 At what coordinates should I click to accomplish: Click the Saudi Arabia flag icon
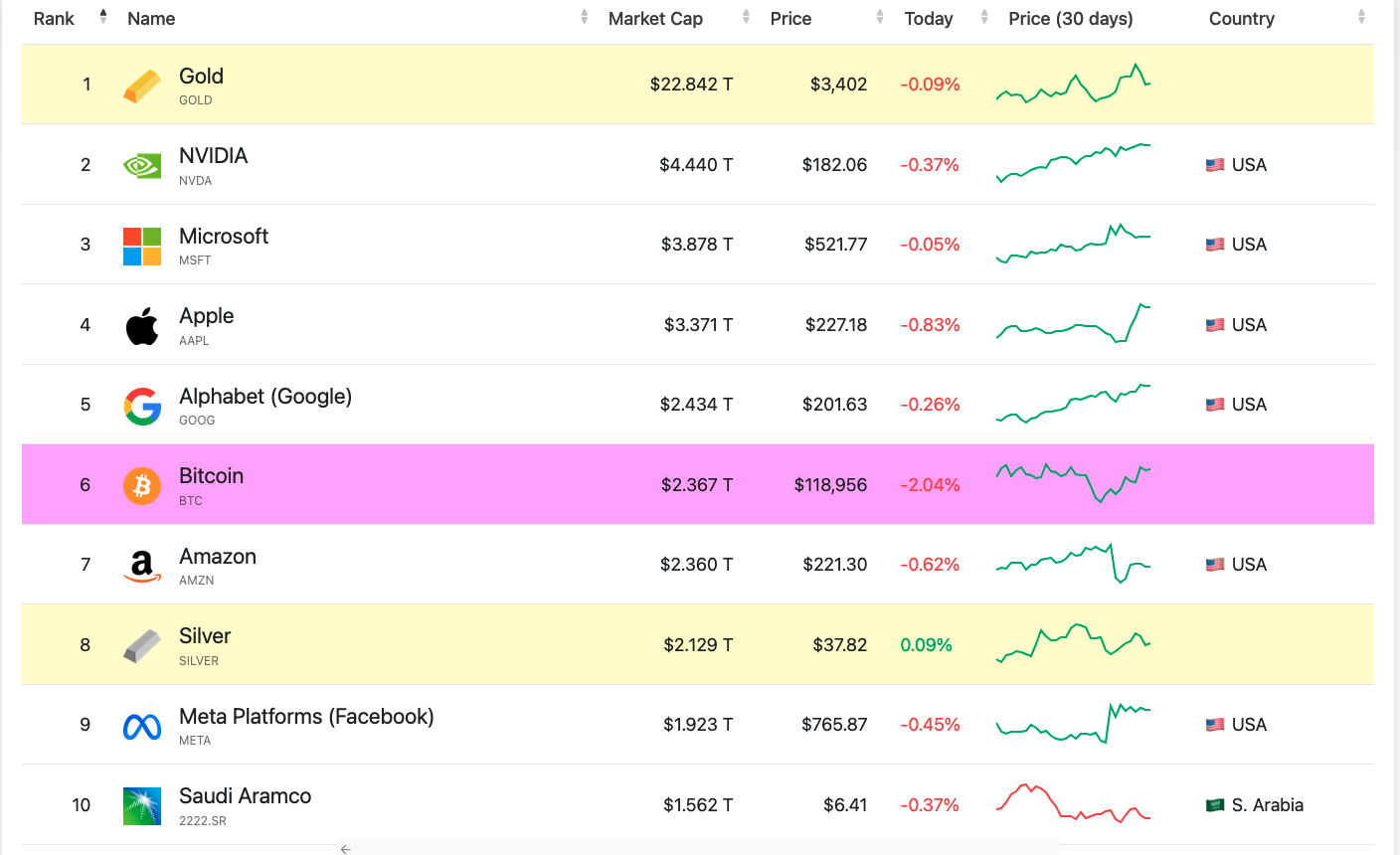(x=1215, y=805)
